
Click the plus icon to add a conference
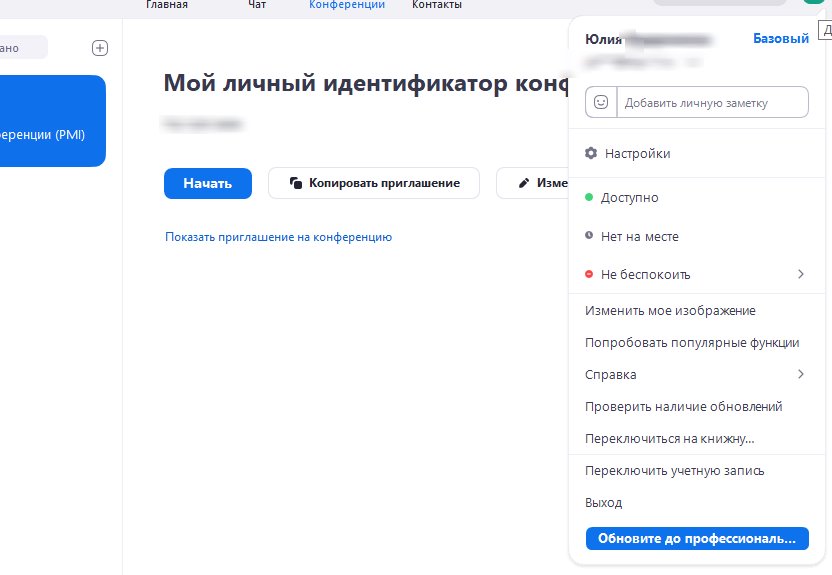point(99,48)
